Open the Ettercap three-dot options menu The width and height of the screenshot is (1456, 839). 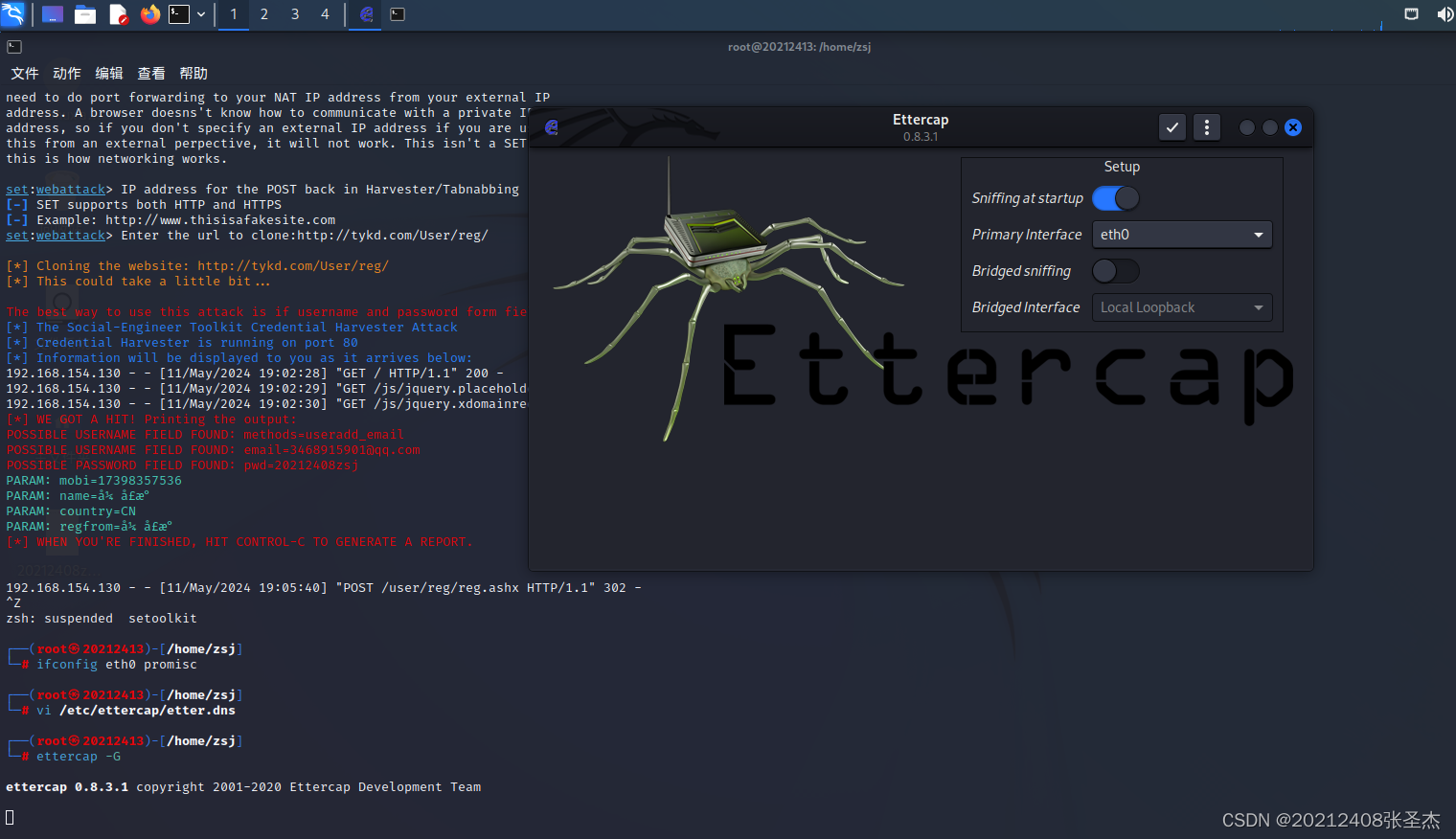[1207, 127]
